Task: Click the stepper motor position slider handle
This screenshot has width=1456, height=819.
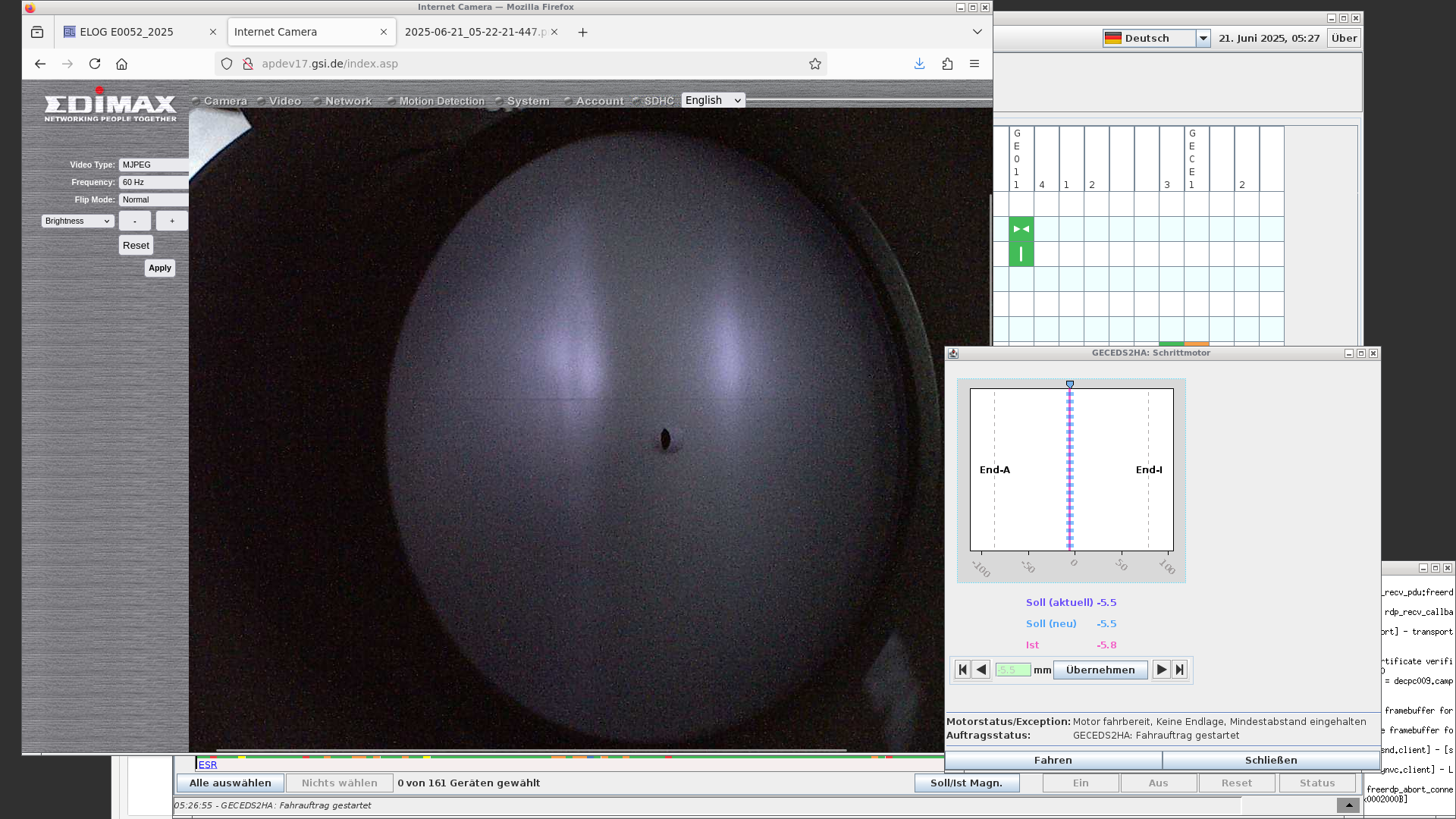Action: (x=1070, y=384)
